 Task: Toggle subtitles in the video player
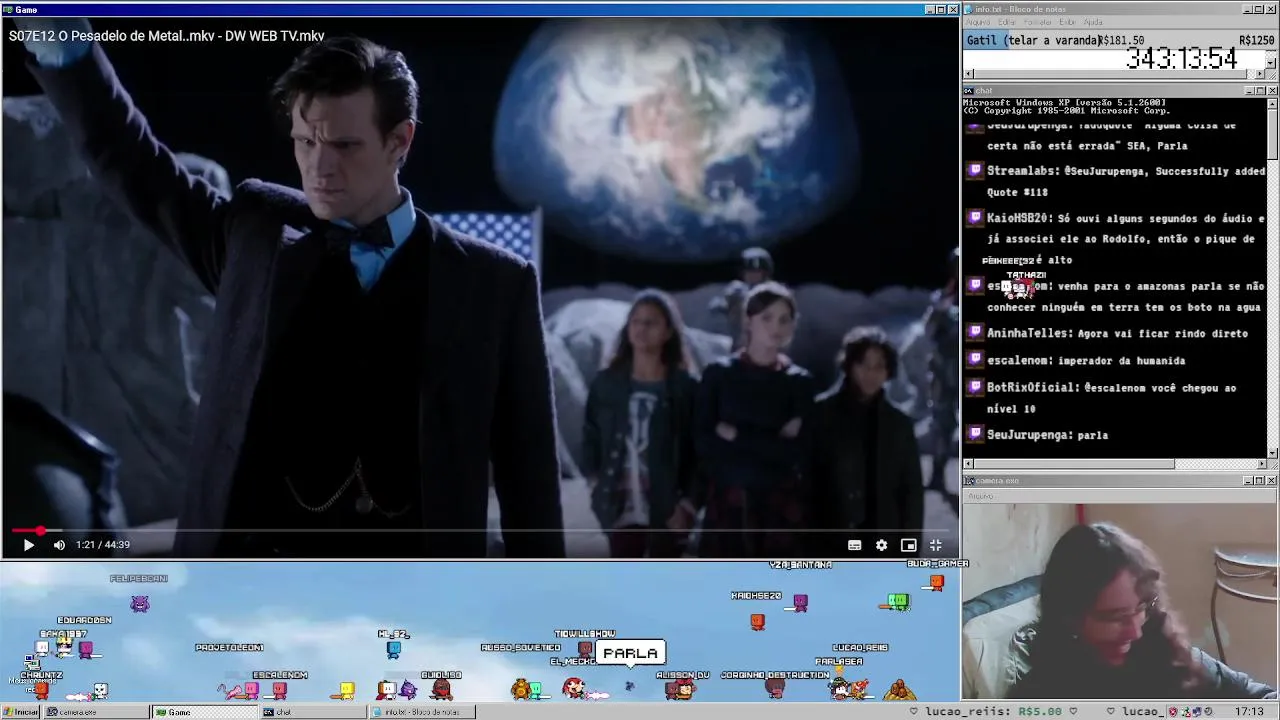(855, 545)
